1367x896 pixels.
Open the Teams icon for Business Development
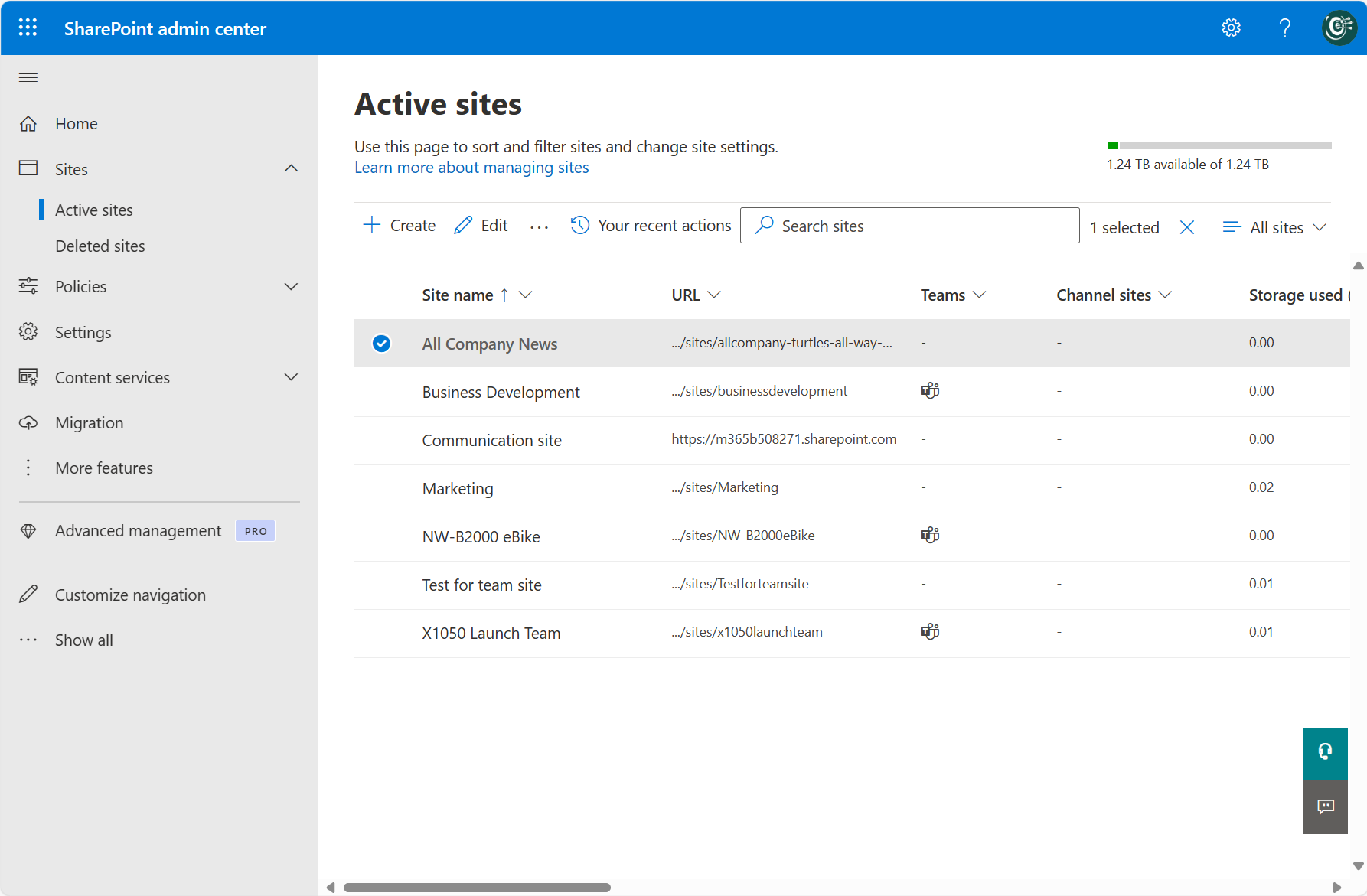click(x=929, y=390)
